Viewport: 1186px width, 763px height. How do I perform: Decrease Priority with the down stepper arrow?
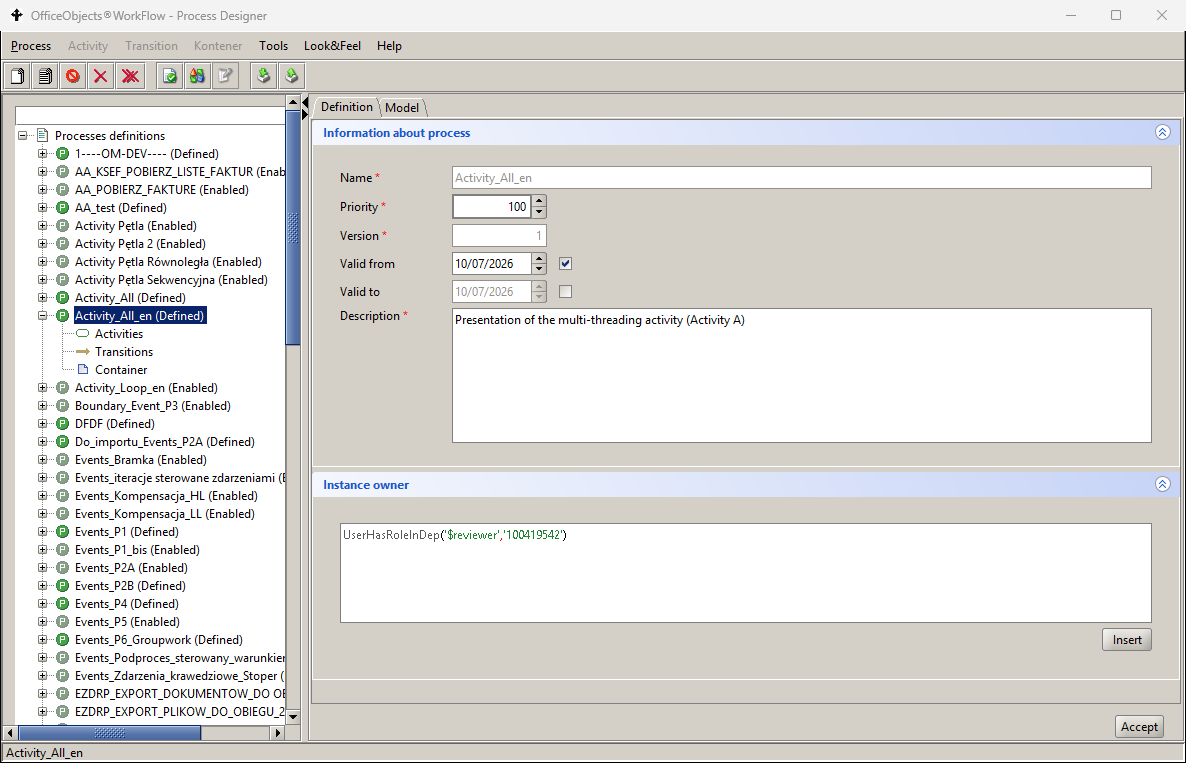tap(539, 212)
